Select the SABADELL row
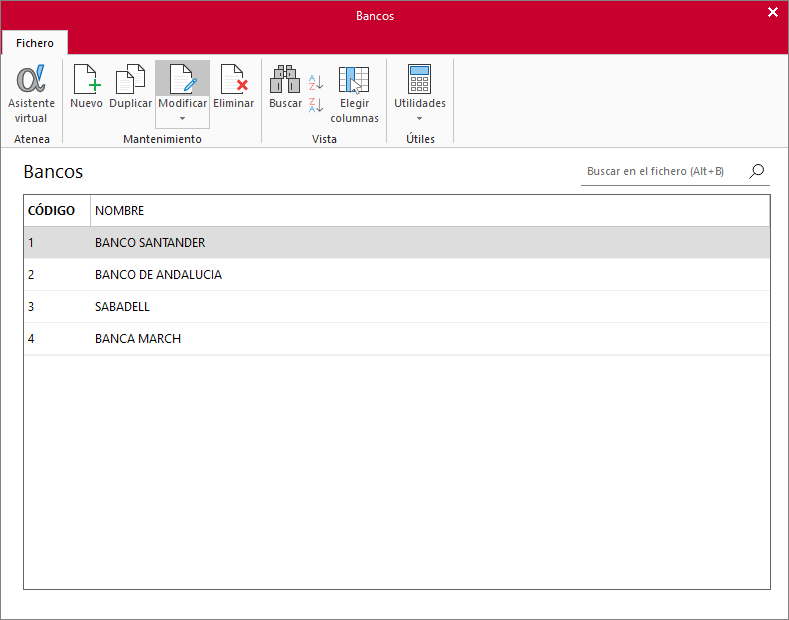 pyautogui.click(x=397, y=307)
